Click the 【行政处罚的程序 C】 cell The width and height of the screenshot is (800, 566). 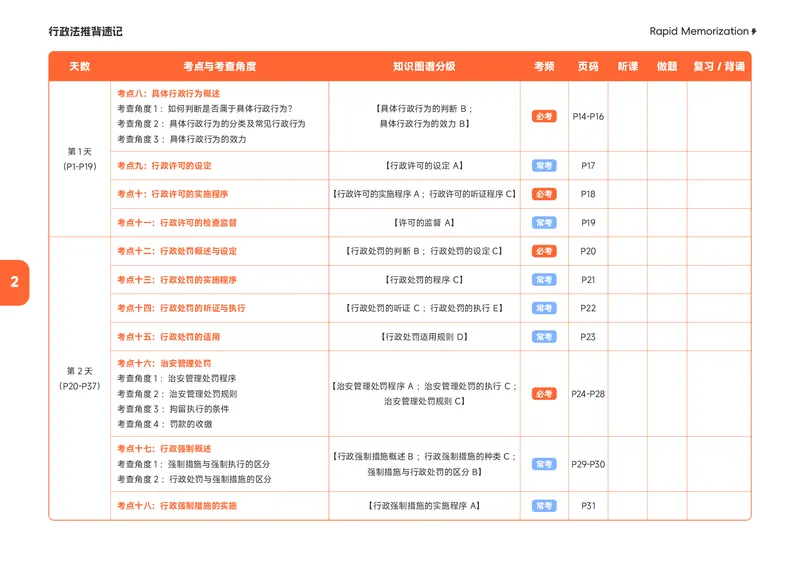coord(424,280)
